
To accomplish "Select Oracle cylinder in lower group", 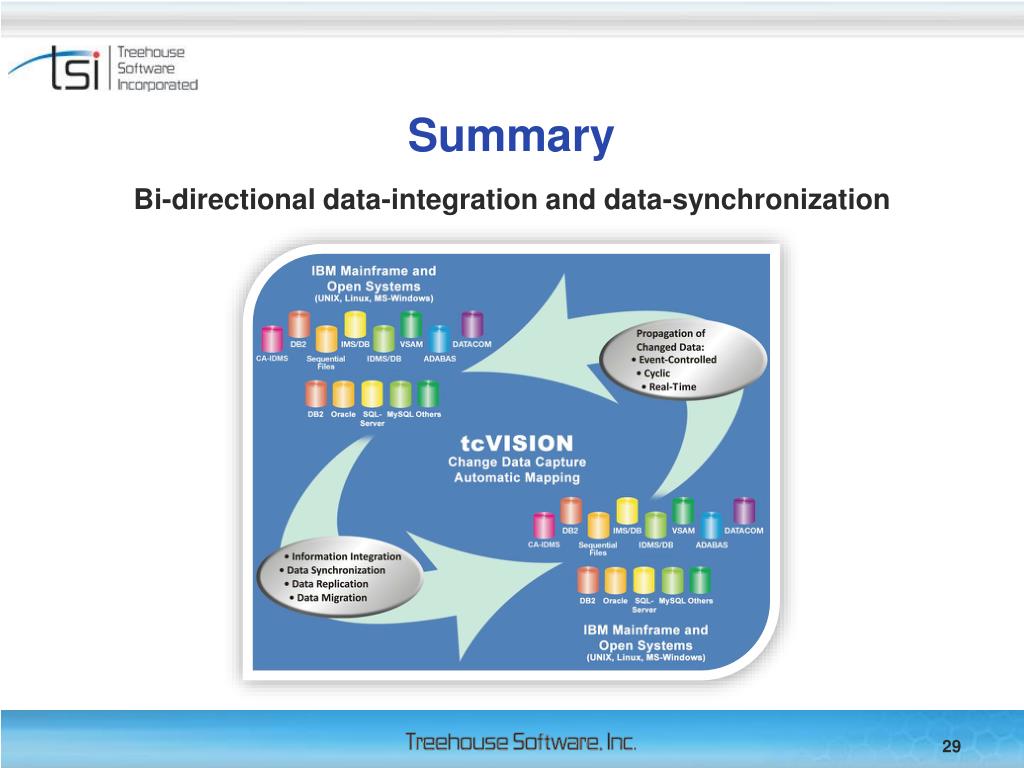I will [x=615, y=581].
